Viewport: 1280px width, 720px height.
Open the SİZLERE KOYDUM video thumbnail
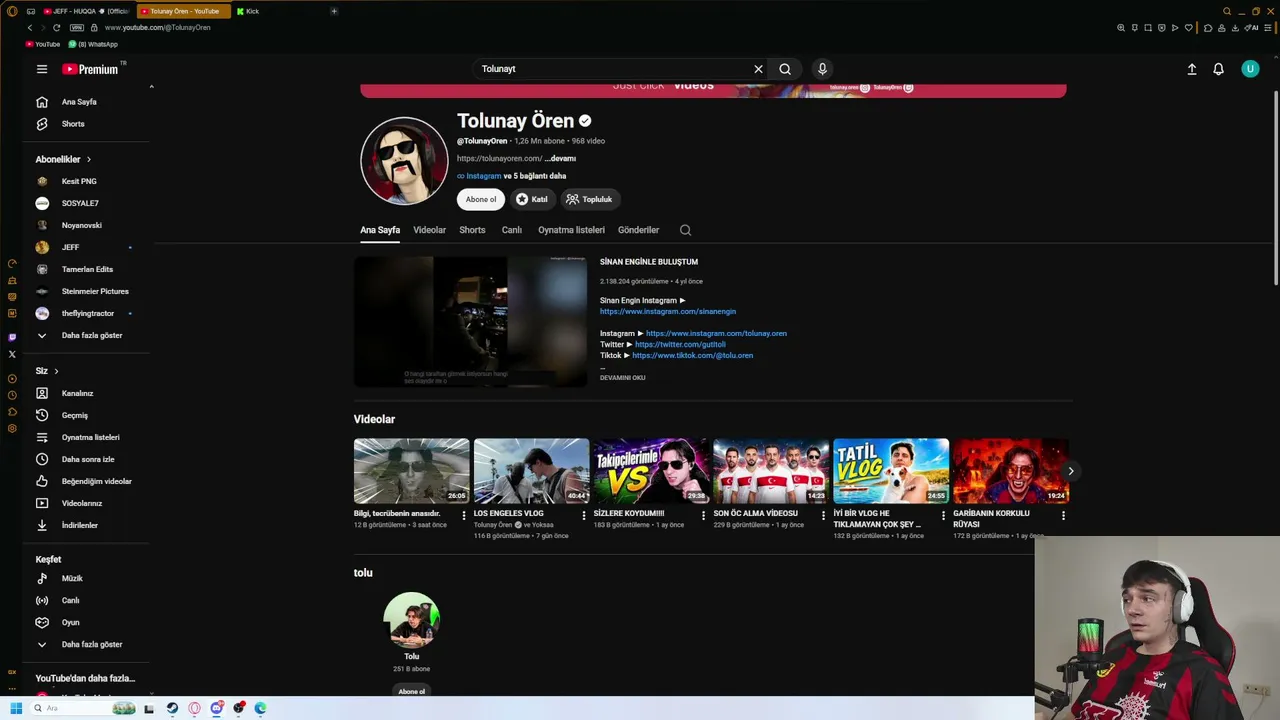coord(651,471)
